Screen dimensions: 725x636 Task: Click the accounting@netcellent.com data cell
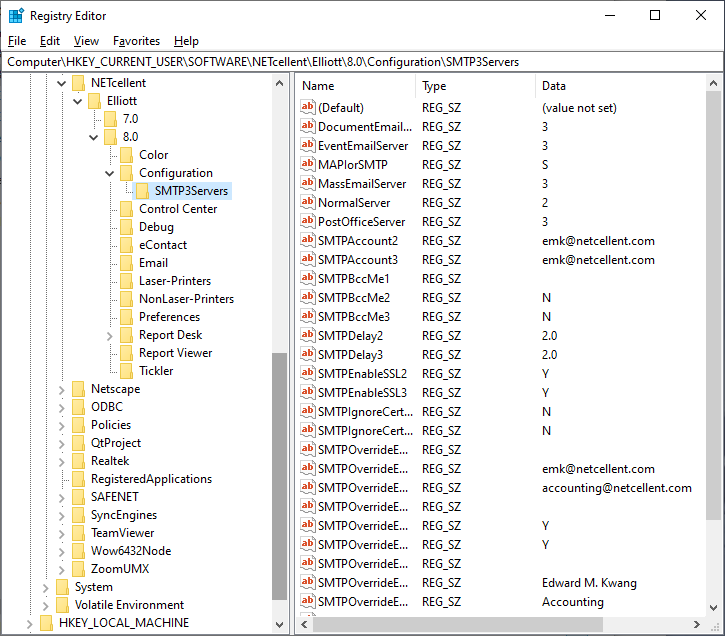tap(616, 488)
